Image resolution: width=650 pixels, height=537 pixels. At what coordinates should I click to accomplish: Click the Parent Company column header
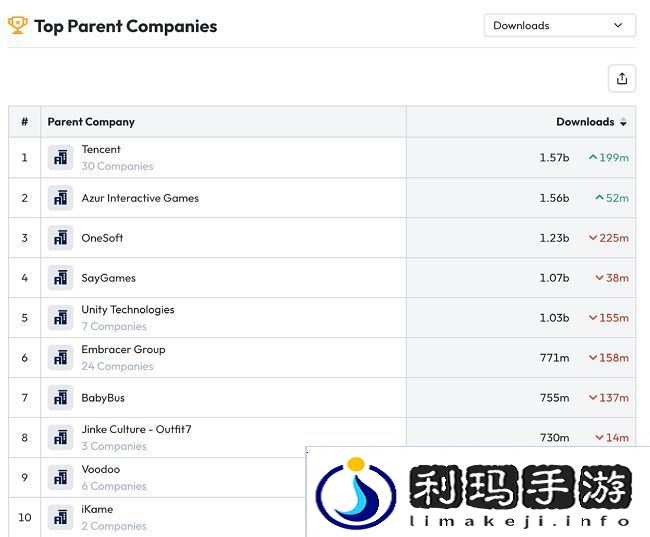(x=91, y=122)
